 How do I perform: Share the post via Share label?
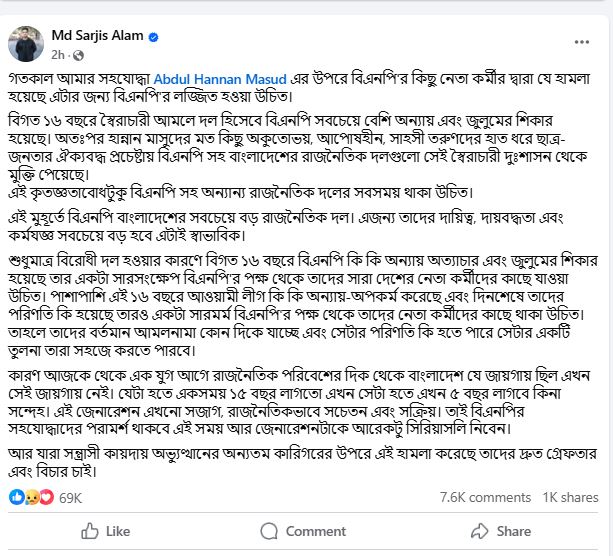pos(513,531)
